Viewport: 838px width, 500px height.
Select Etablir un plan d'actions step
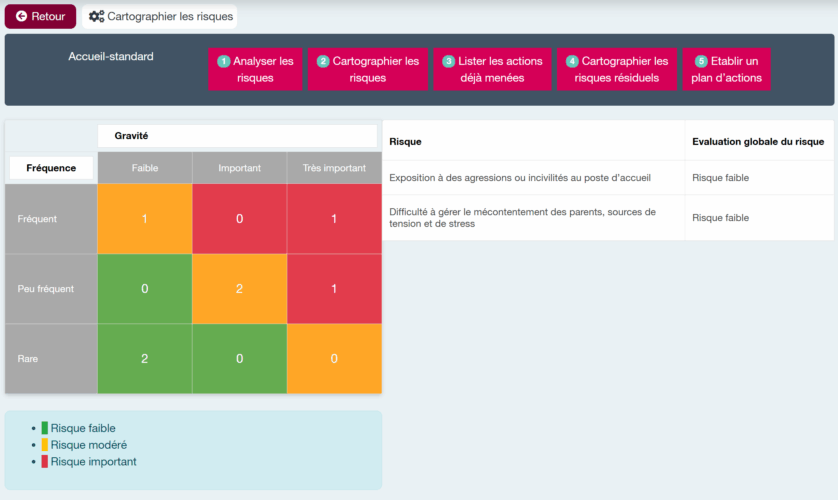tap(727, 70)
